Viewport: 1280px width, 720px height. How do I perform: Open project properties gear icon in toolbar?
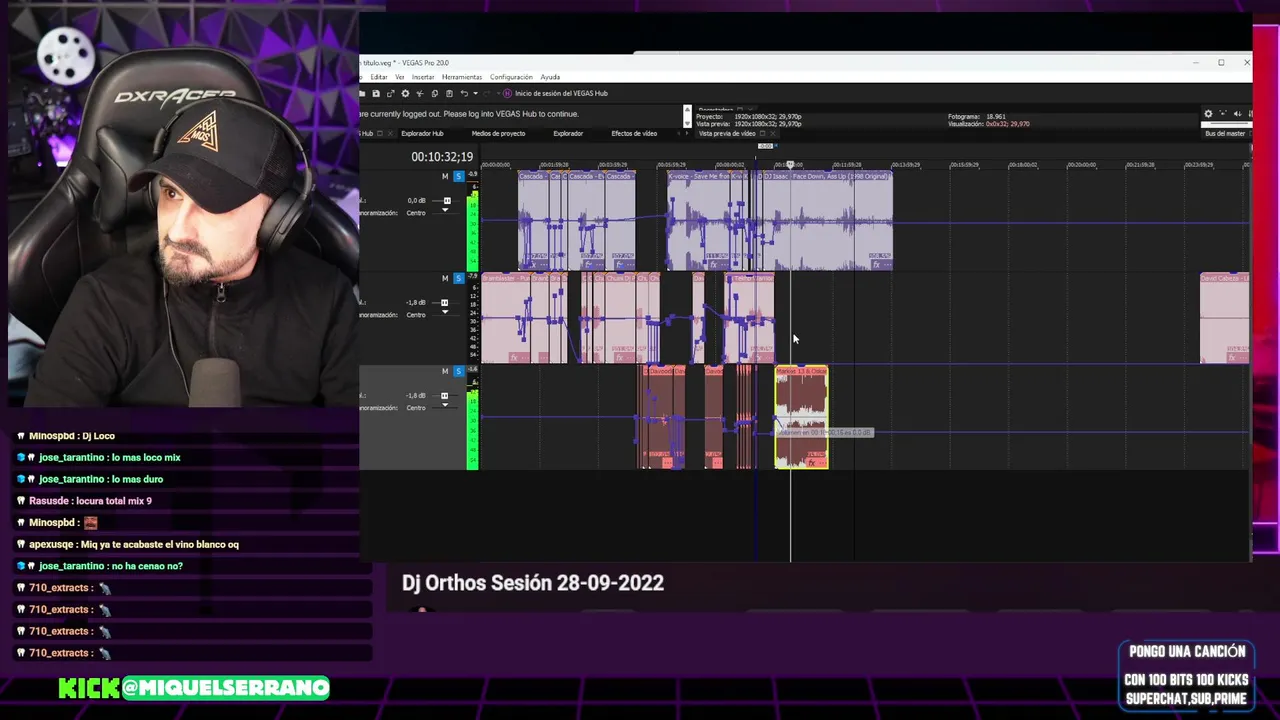click(x=405, y=93)
